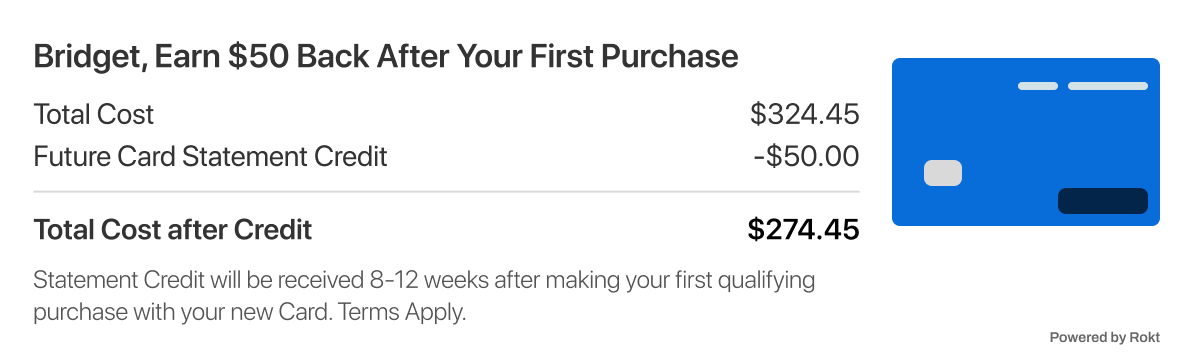Screen dimensions: 1190x362
Task: Click the Powered by Rokt label
Action: coord(1104,337)
